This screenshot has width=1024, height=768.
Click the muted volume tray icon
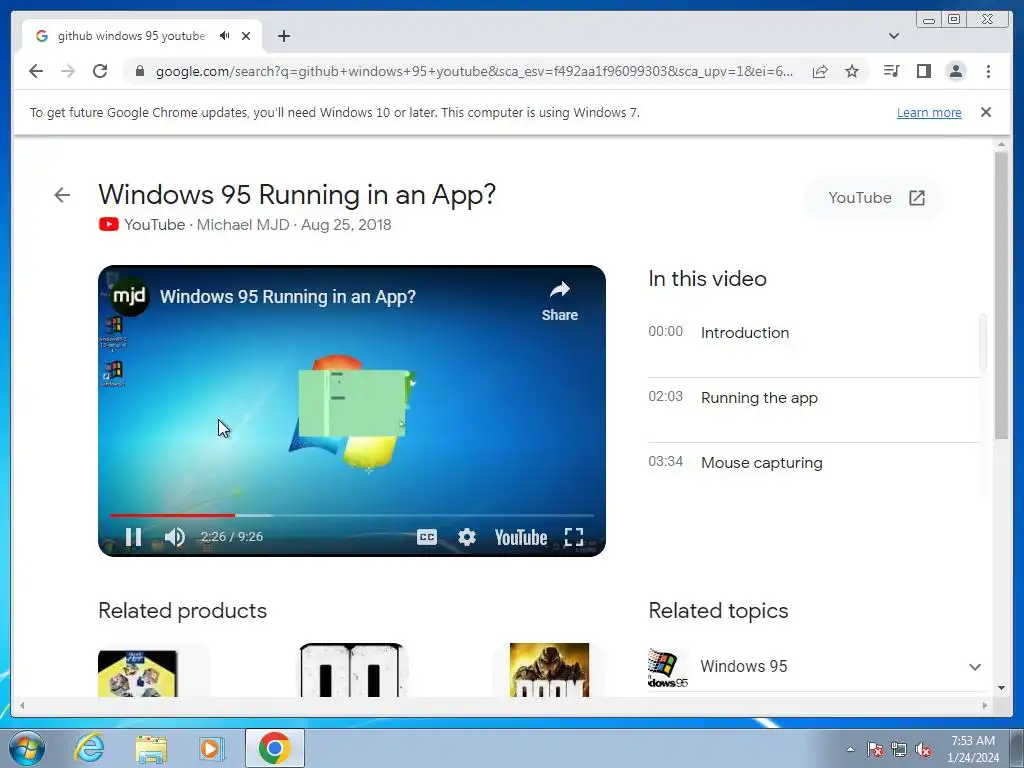(x=923, y=750)
